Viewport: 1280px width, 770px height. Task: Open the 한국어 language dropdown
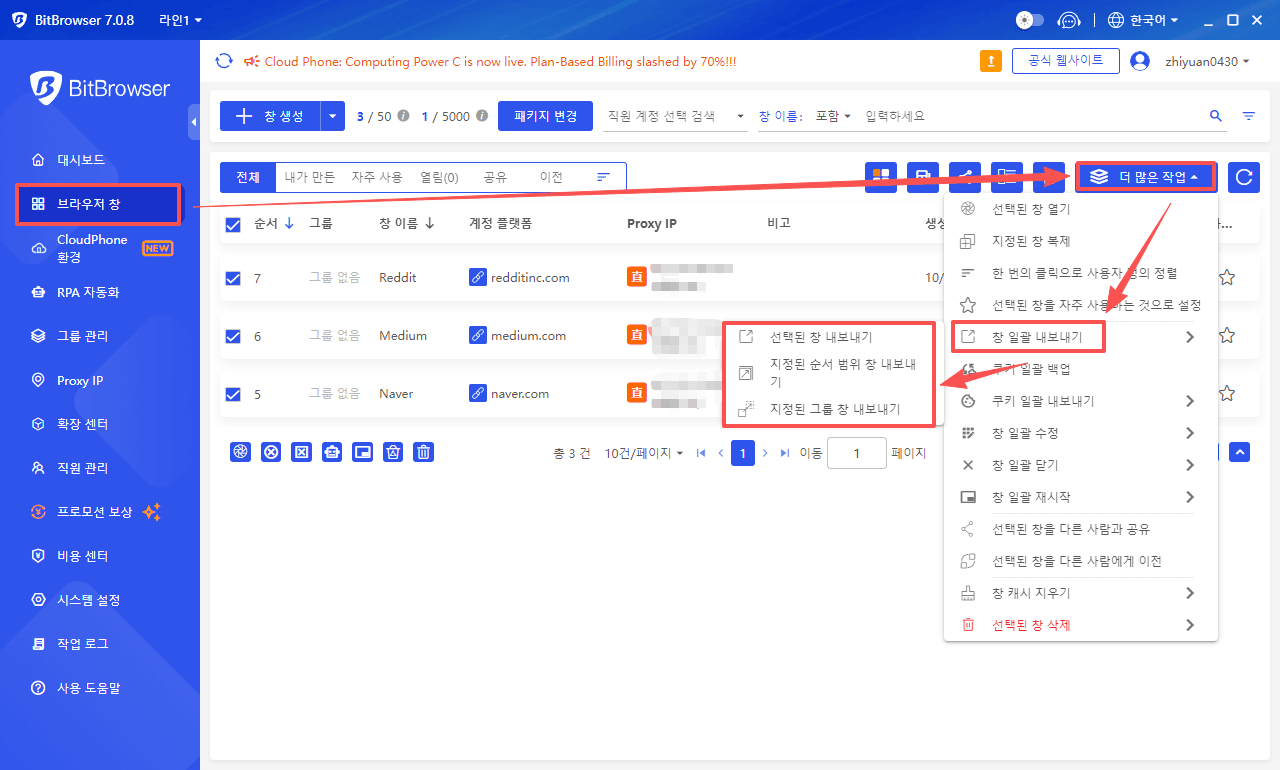[x=1143, y=20]
